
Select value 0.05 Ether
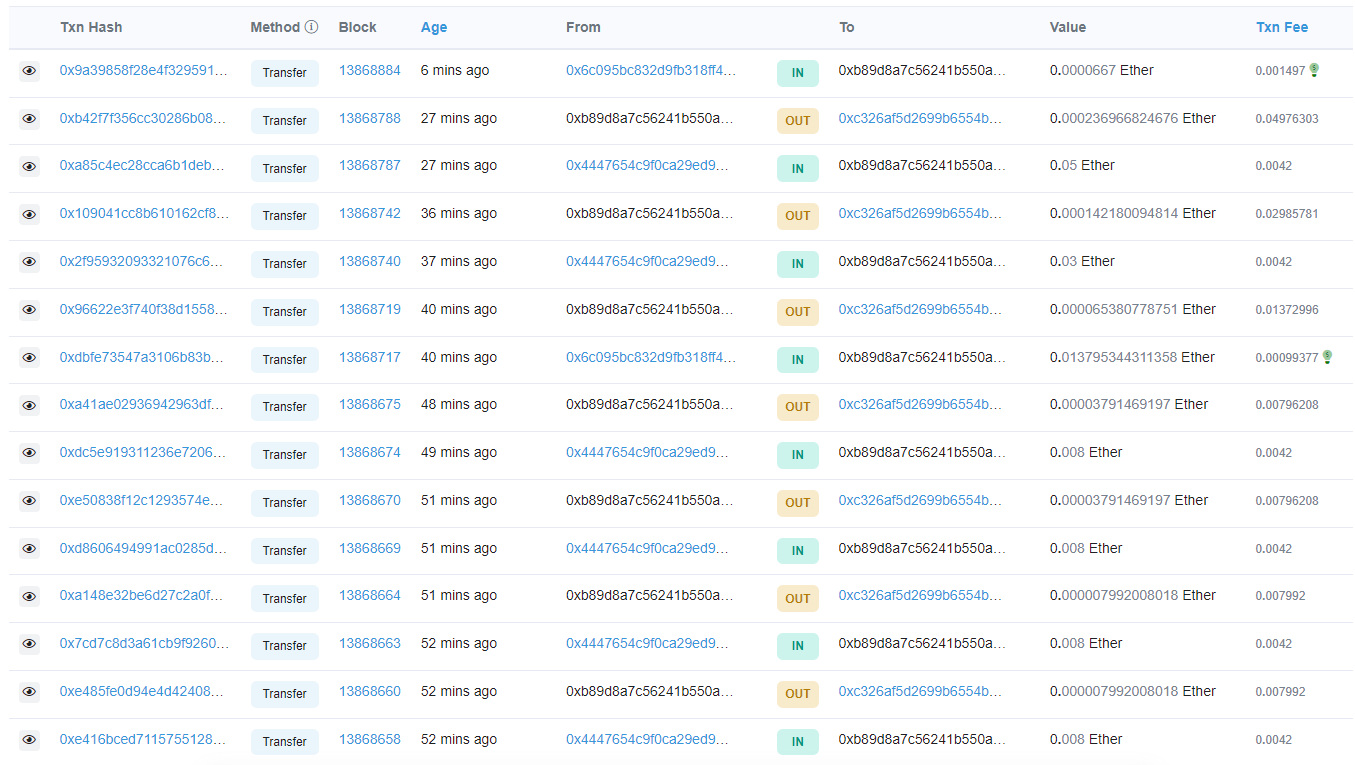(1082, 165)
